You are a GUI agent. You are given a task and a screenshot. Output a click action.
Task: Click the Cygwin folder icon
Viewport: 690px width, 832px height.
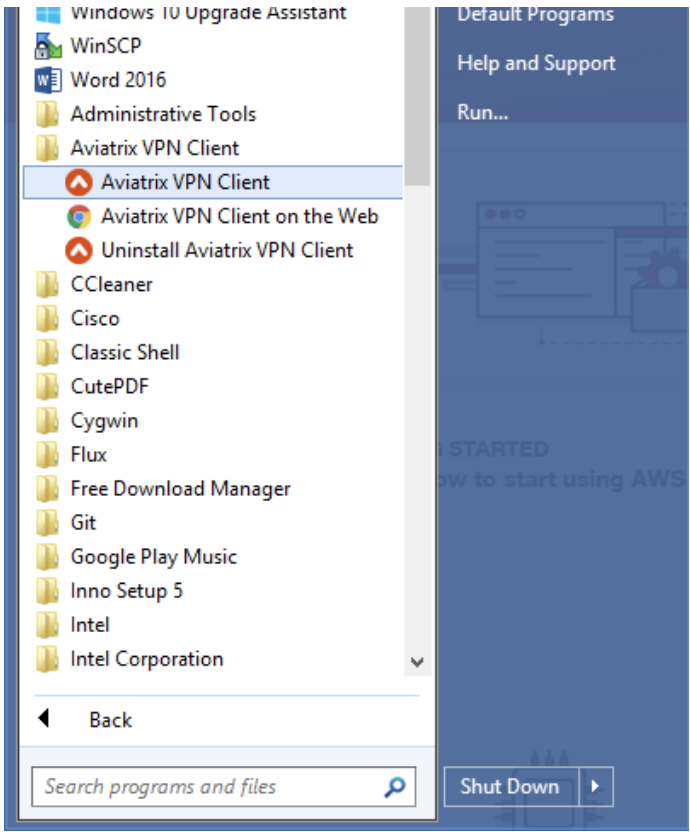pyautogui.click(x=47, y=421)
